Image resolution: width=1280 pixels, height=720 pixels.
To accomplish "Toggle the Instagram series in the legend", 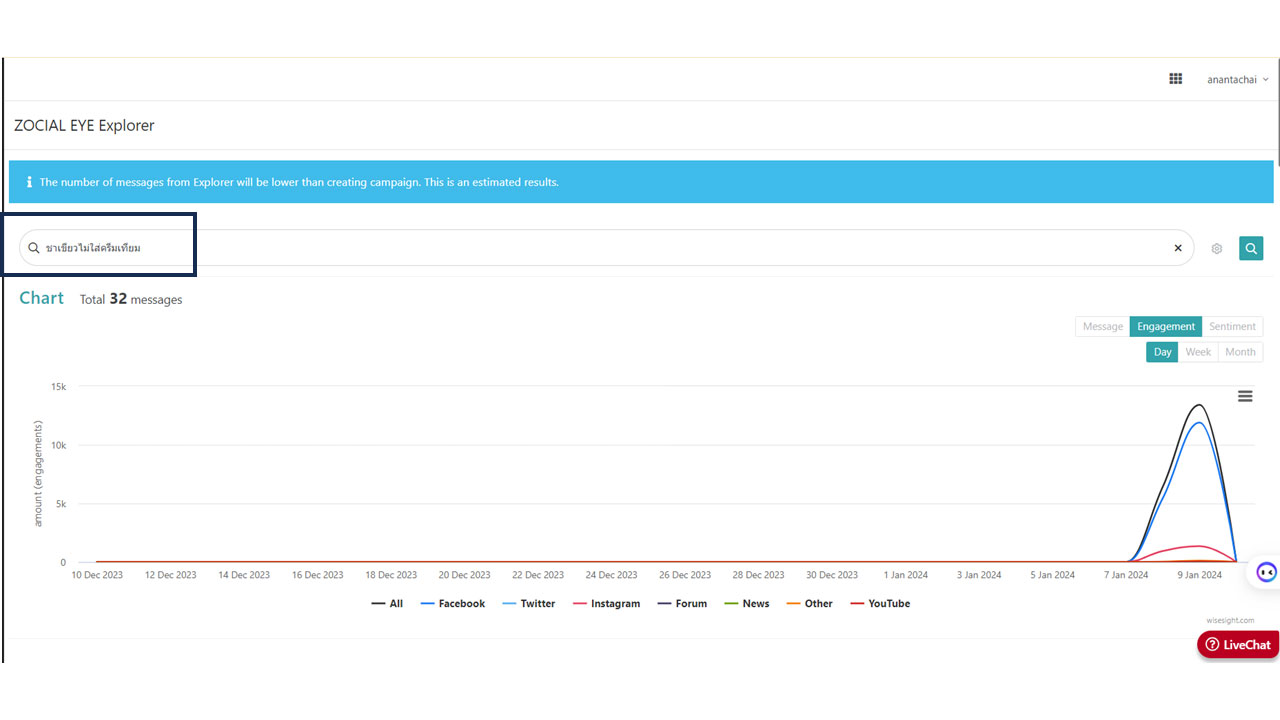I will 606,604.
